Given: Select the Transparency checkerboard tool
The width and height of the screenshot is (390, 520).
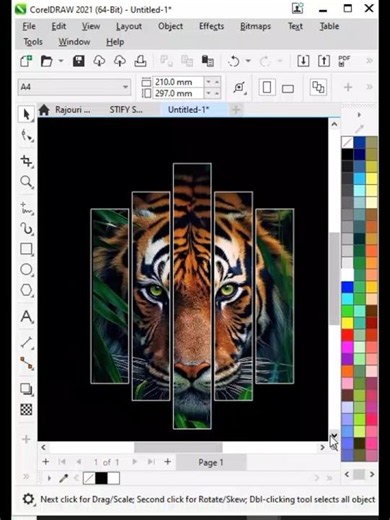Looking at the screenshot, I should coord(27,409).
